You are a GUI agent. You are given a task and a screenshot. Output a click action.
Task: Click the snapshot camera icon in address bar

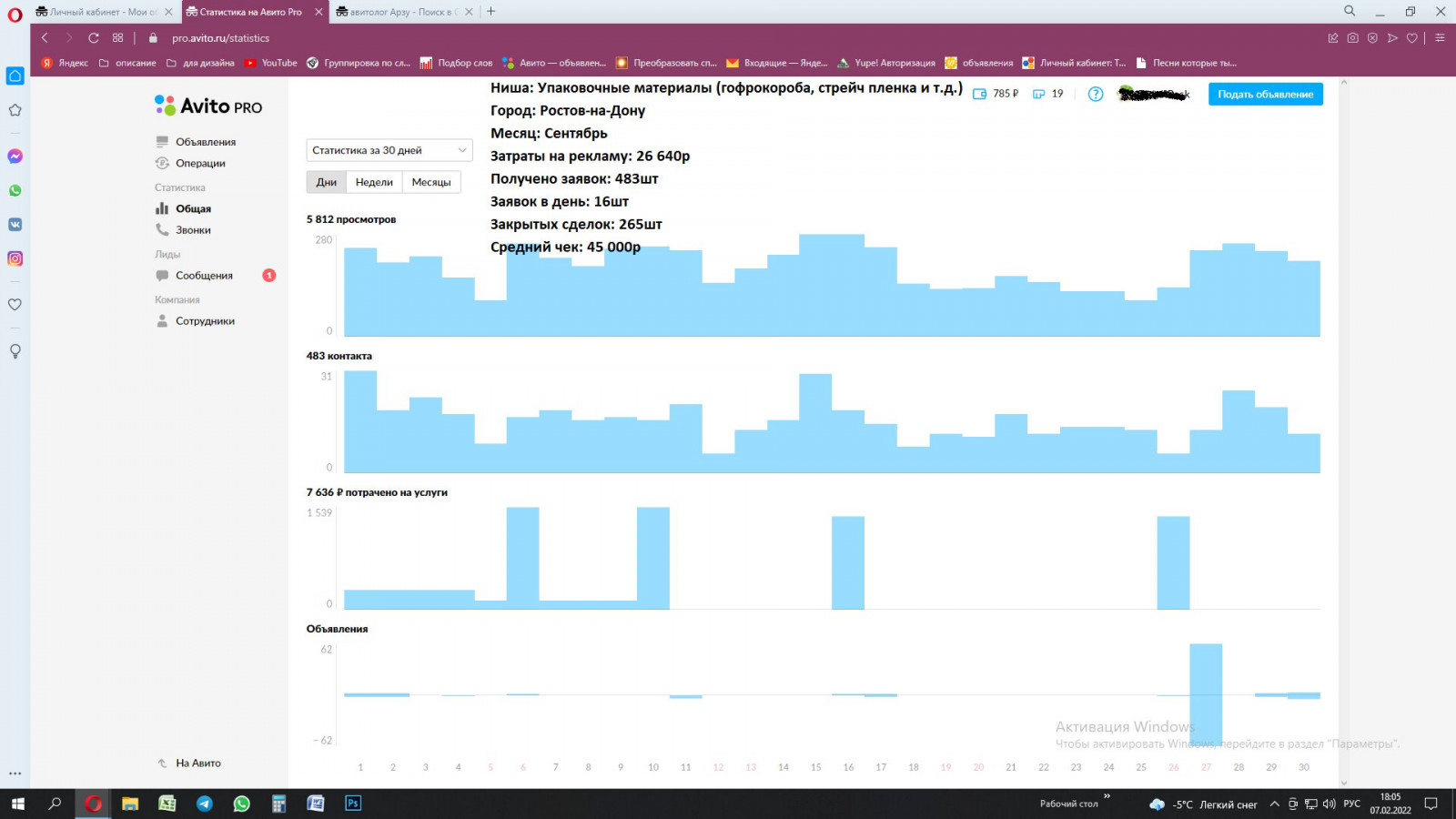click(1353, 38)
